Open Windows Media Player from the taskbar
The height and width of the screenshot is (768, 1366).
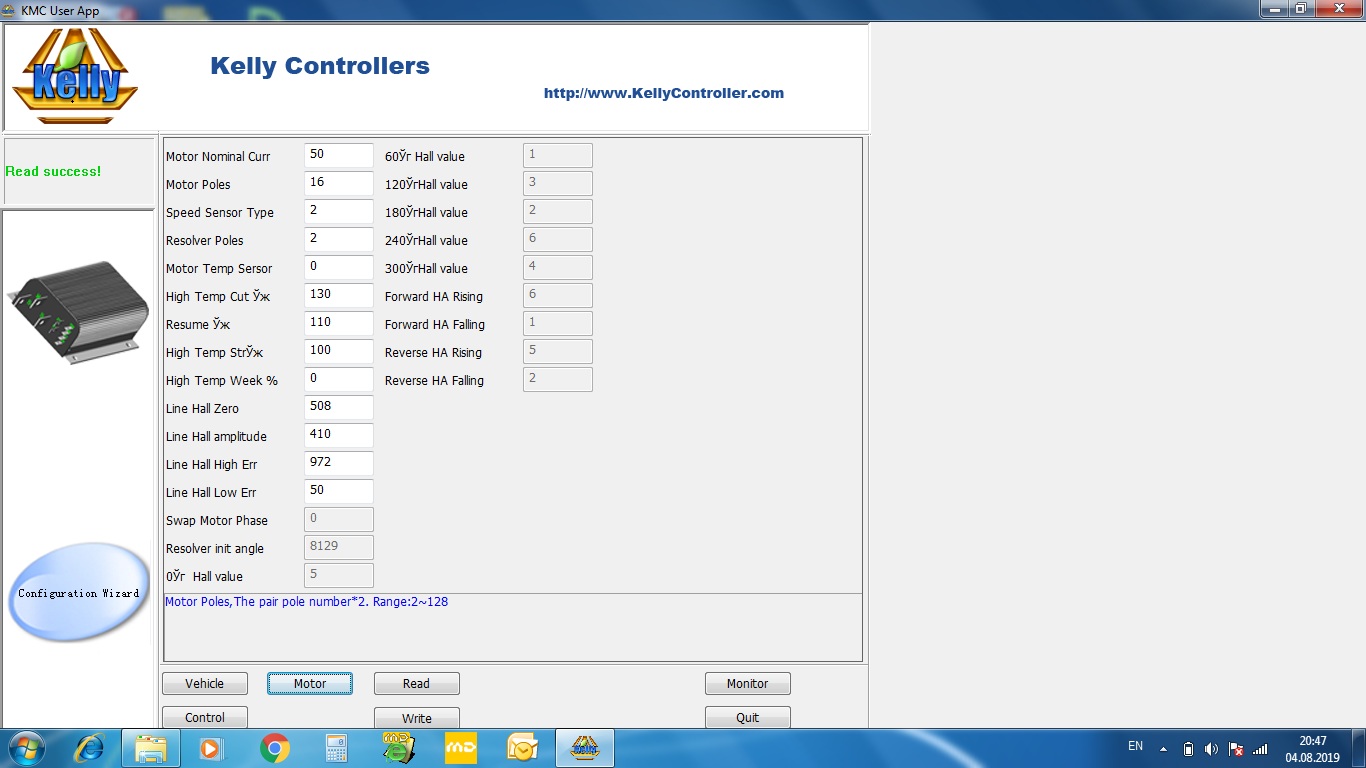coord(212,748)
